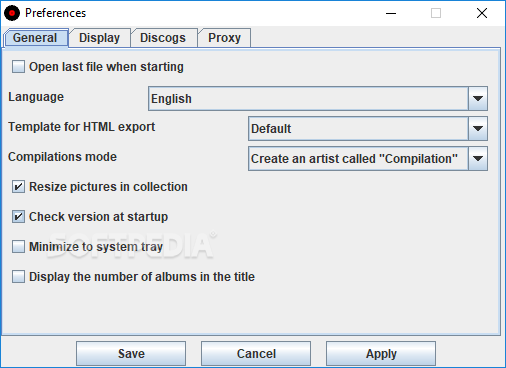Click the Language label

[x=36, y=97]
